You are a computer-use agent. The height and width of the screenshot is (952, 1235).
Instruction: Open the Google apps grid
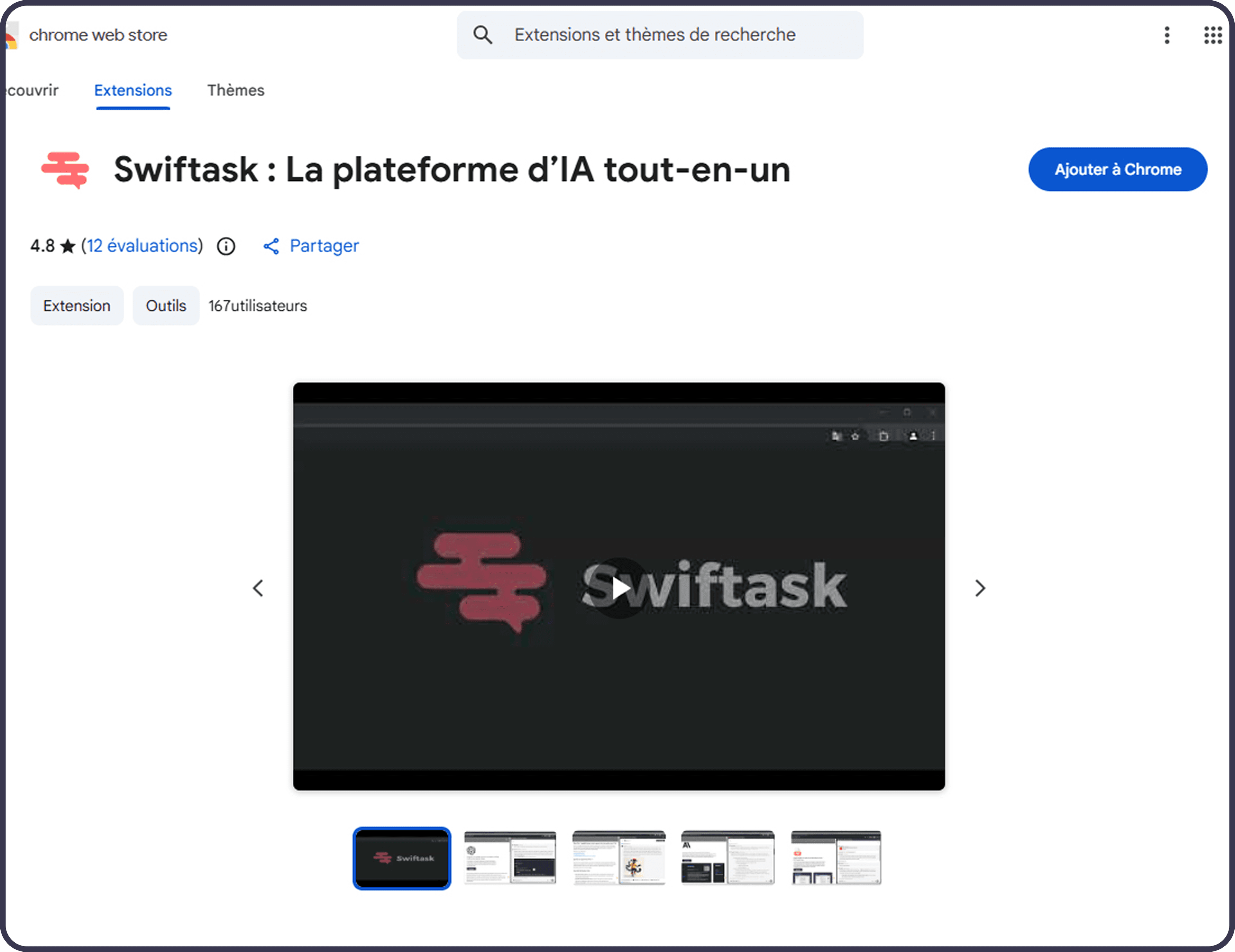[1212, 35]
